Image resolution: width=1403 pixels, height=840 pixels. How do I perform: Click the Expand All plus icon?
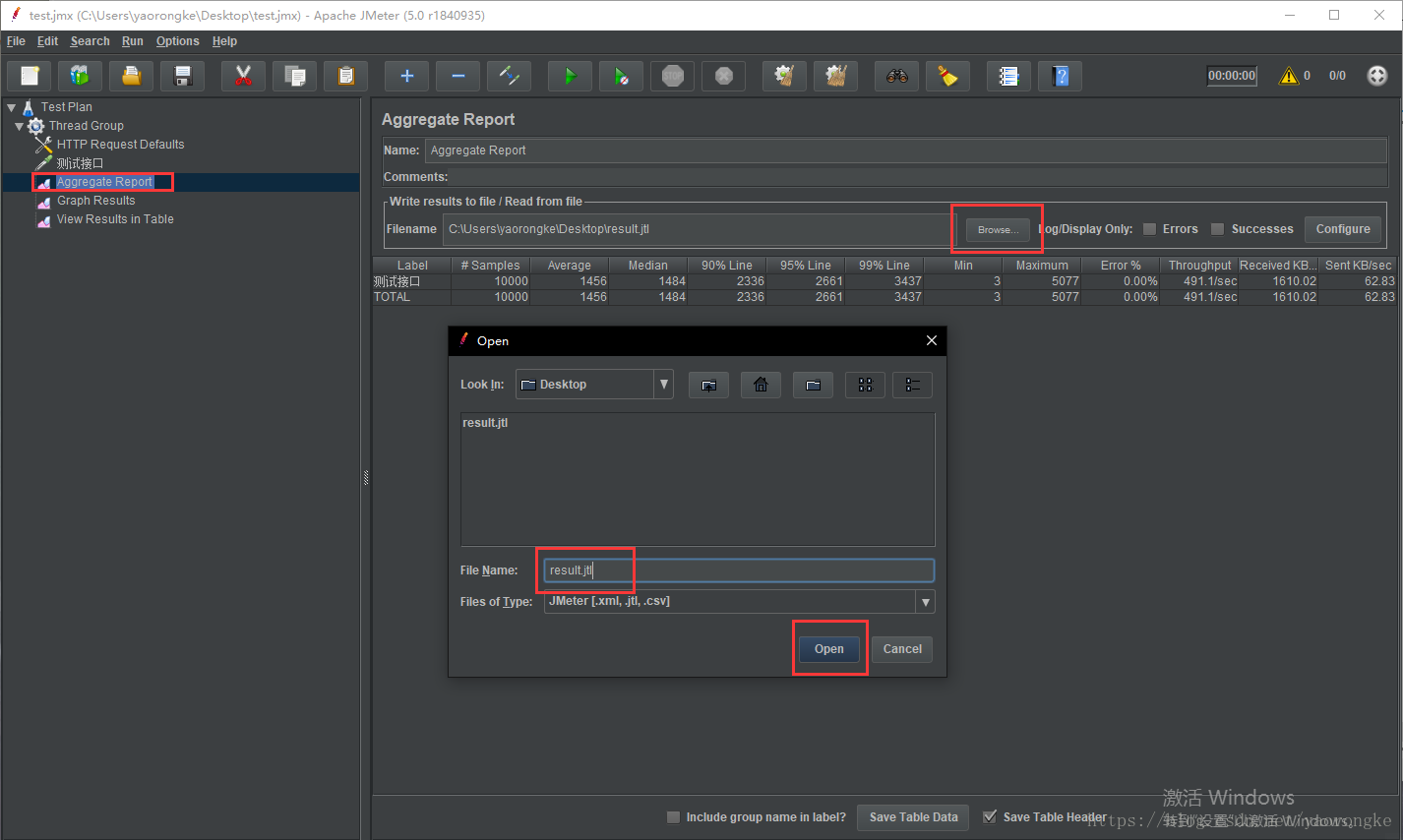(406, 76)
